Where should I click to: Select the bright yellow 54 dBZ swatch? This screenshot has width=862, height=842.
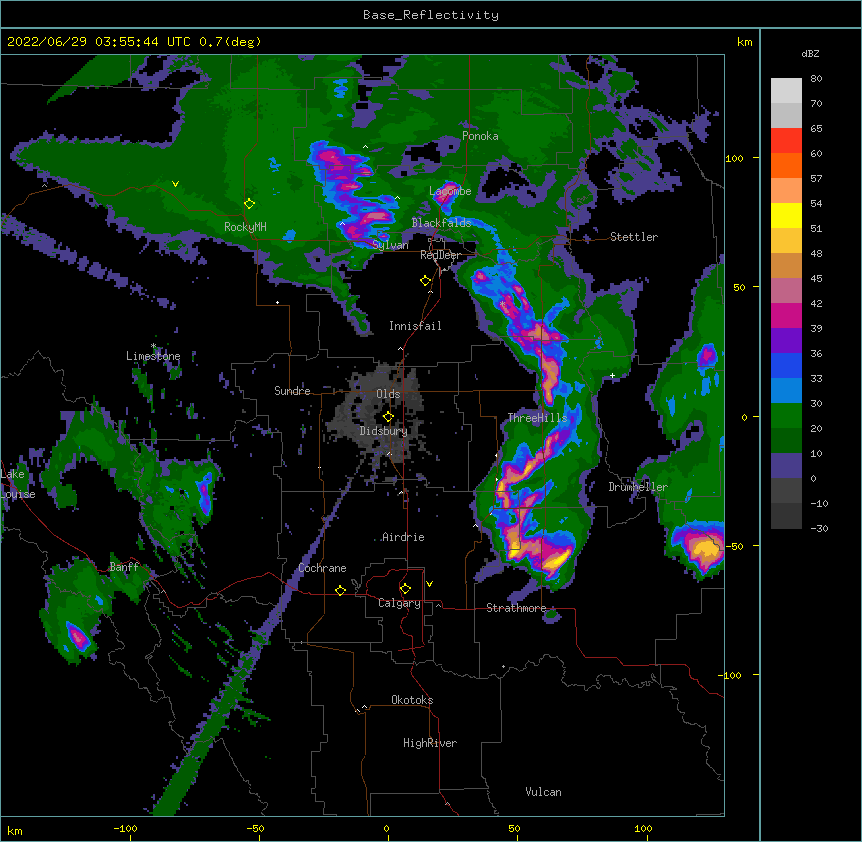coord(786,215)
